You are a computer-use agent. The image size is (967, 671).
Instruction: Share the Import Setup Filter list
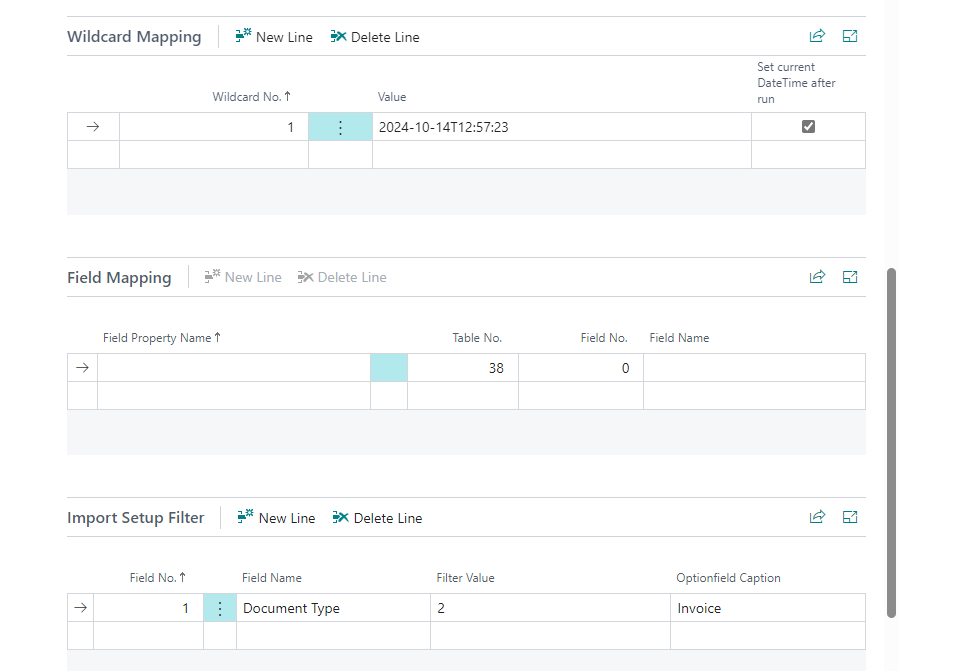click(817, 517)
